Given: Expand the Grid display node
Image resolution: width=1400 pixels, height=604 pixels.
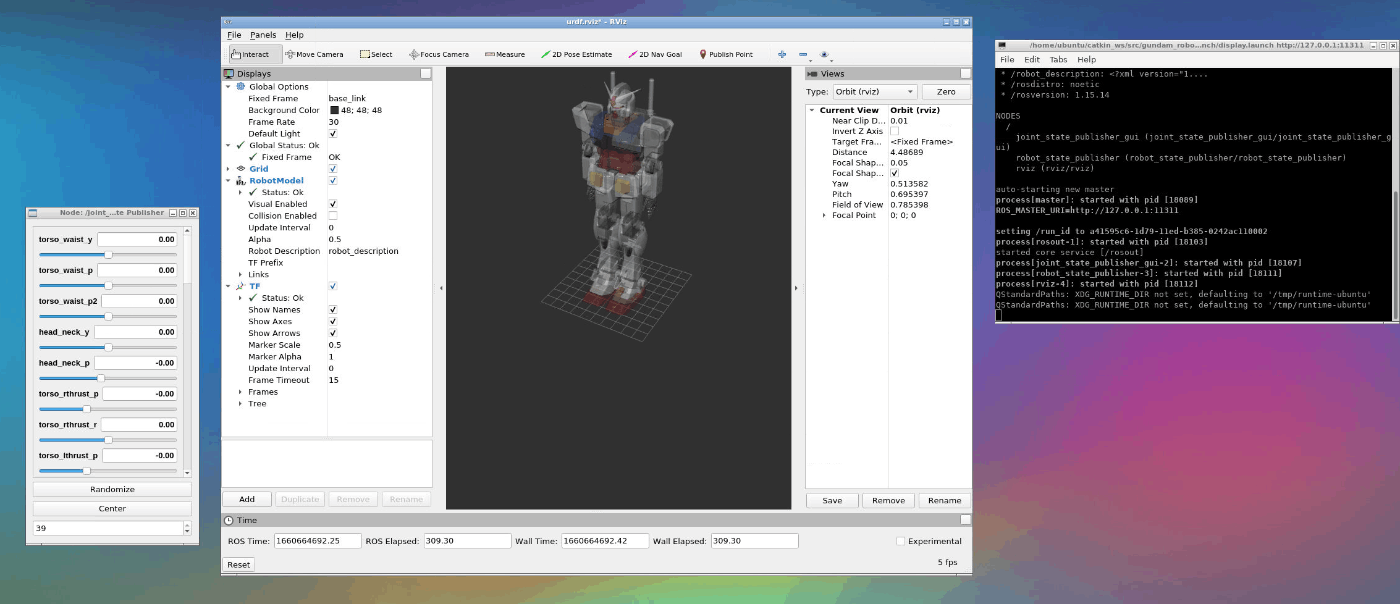Looking at the screenshot, I should tap(228, 169).
